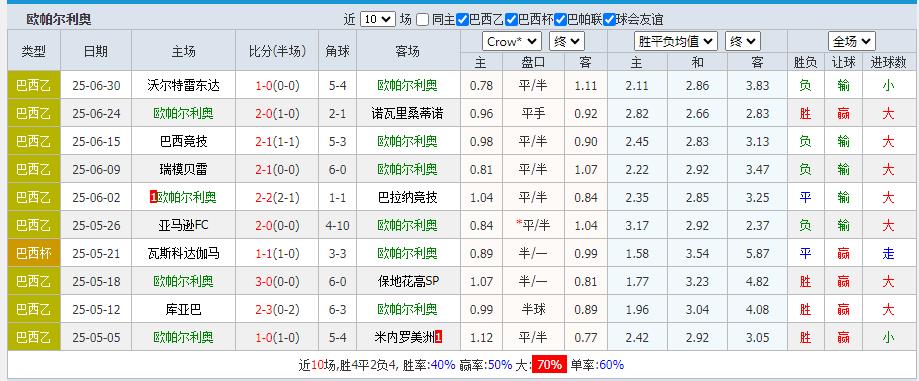The image size is (919, 381).
Task: Click the red card icon beside 欧帕尔利奥 on 25-06-02
Action: click(154, 198)
